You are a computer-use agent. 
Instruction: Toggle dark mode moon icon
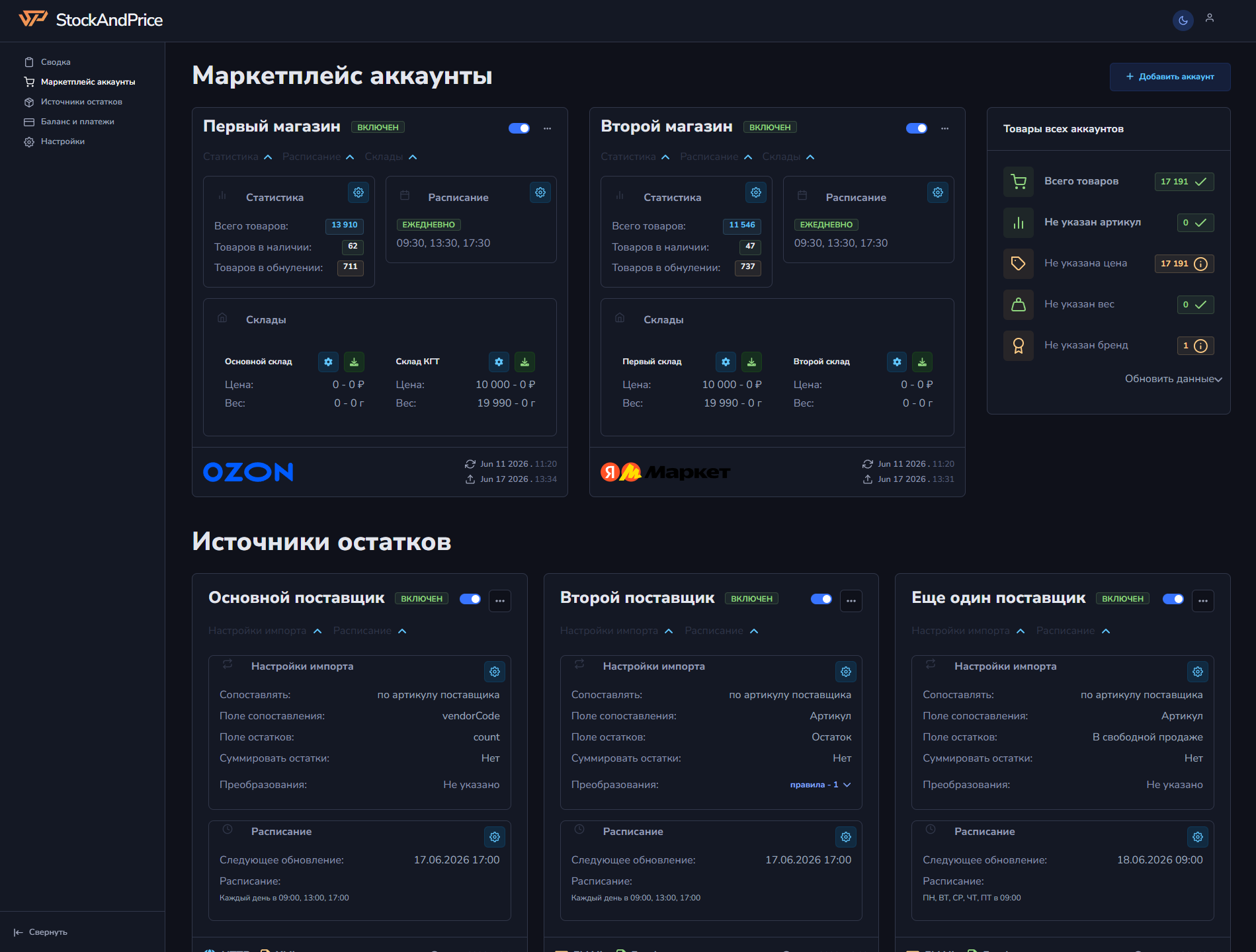click(x=1183, y=20)
